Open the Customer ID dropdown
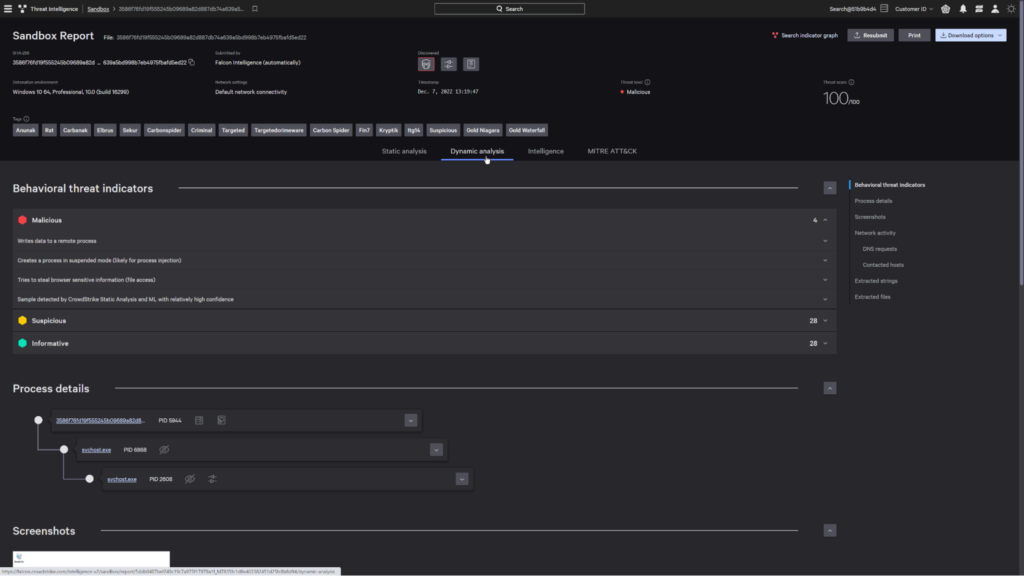1024x576 pixels. click(x=914, y=8)
